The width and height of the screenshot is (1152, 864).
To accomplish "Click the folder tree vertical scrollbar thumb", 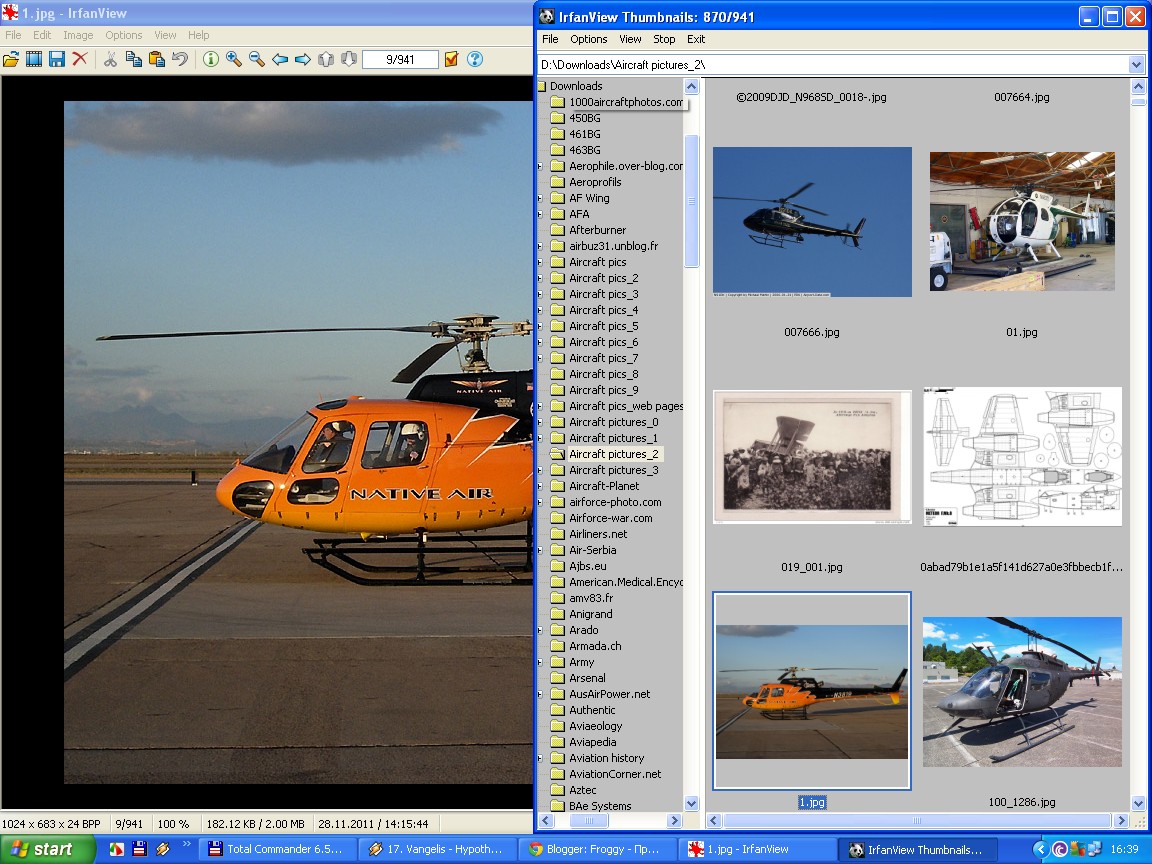I will coord(691,201).
